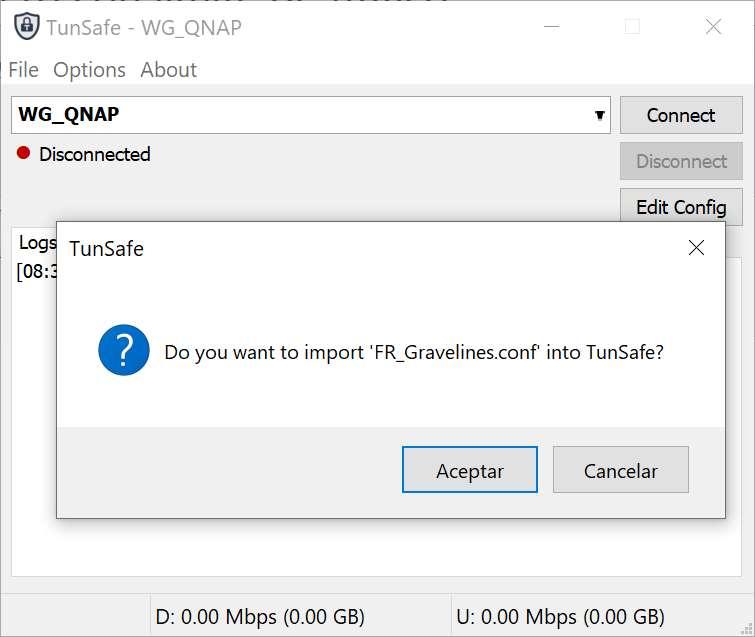Confirm import by clicking Aceptar
The width and height of the screenshot is (755, 637).
(x=470, y=470)
